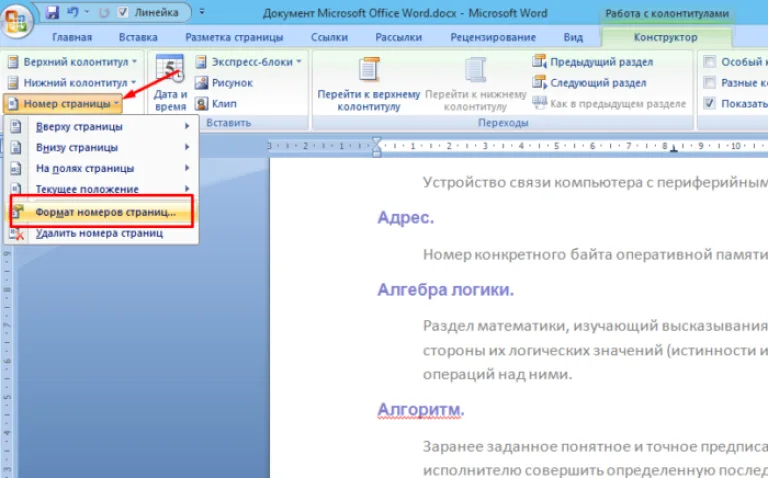This screenshot has width=768, height=478.
Task: Click the heading Алгоритм. in document
Action: coord(420,409)
